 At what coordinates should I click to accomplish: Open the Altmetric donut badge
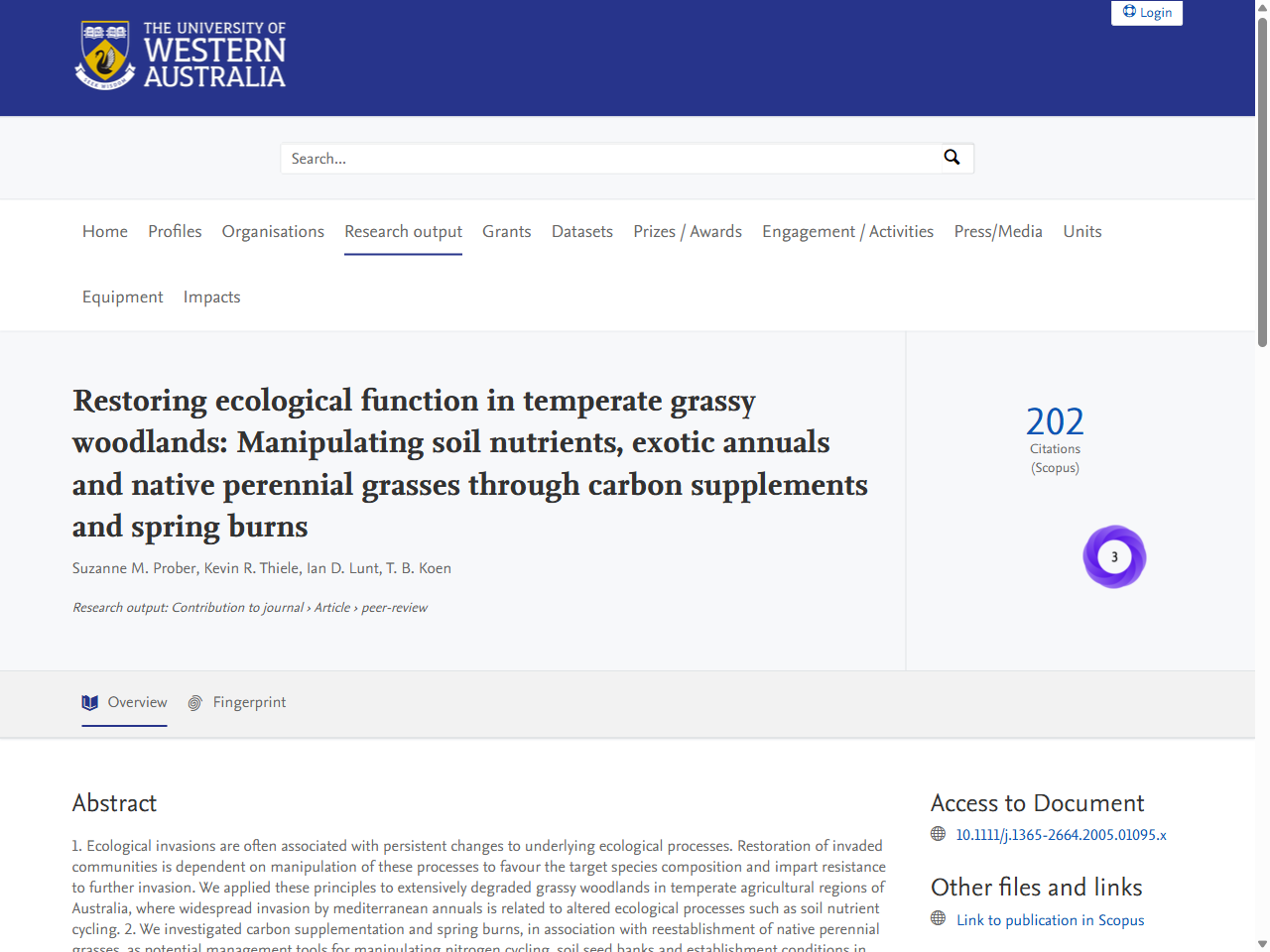[x=1114, y=556]
